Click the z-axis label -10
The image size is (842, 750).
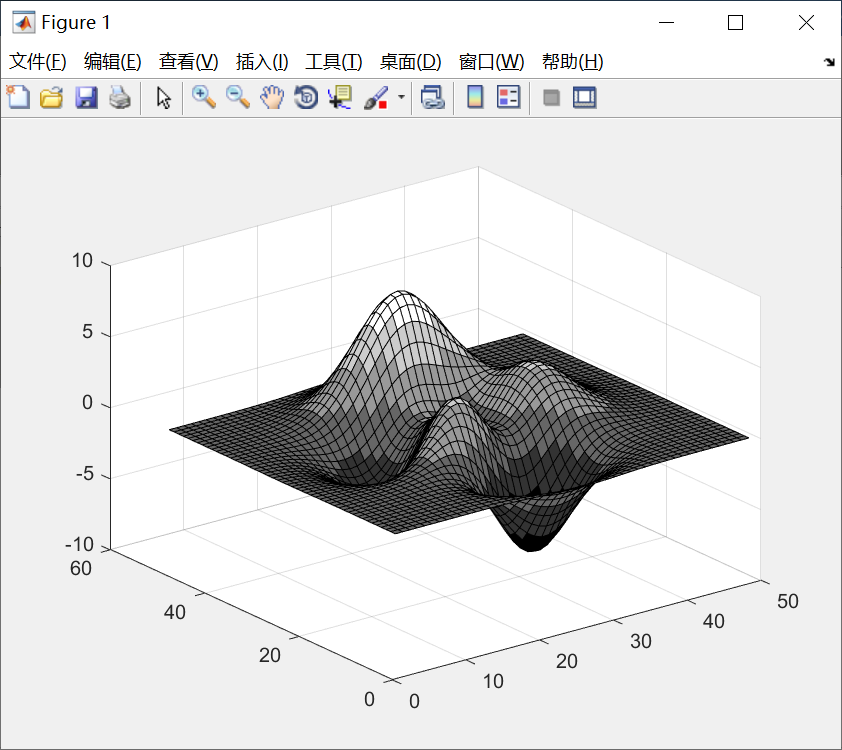point(79,545)
